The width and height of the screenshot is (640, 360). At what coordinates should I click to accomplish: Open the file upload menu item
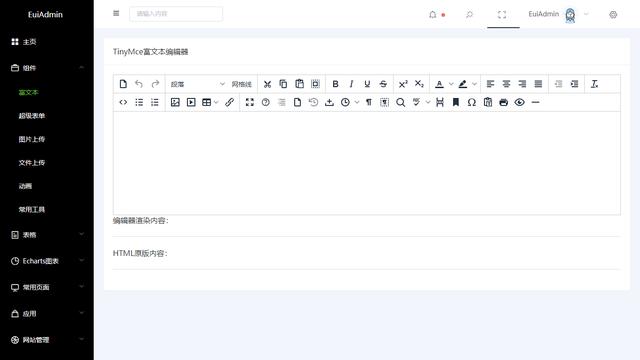(x=47, y=163)
